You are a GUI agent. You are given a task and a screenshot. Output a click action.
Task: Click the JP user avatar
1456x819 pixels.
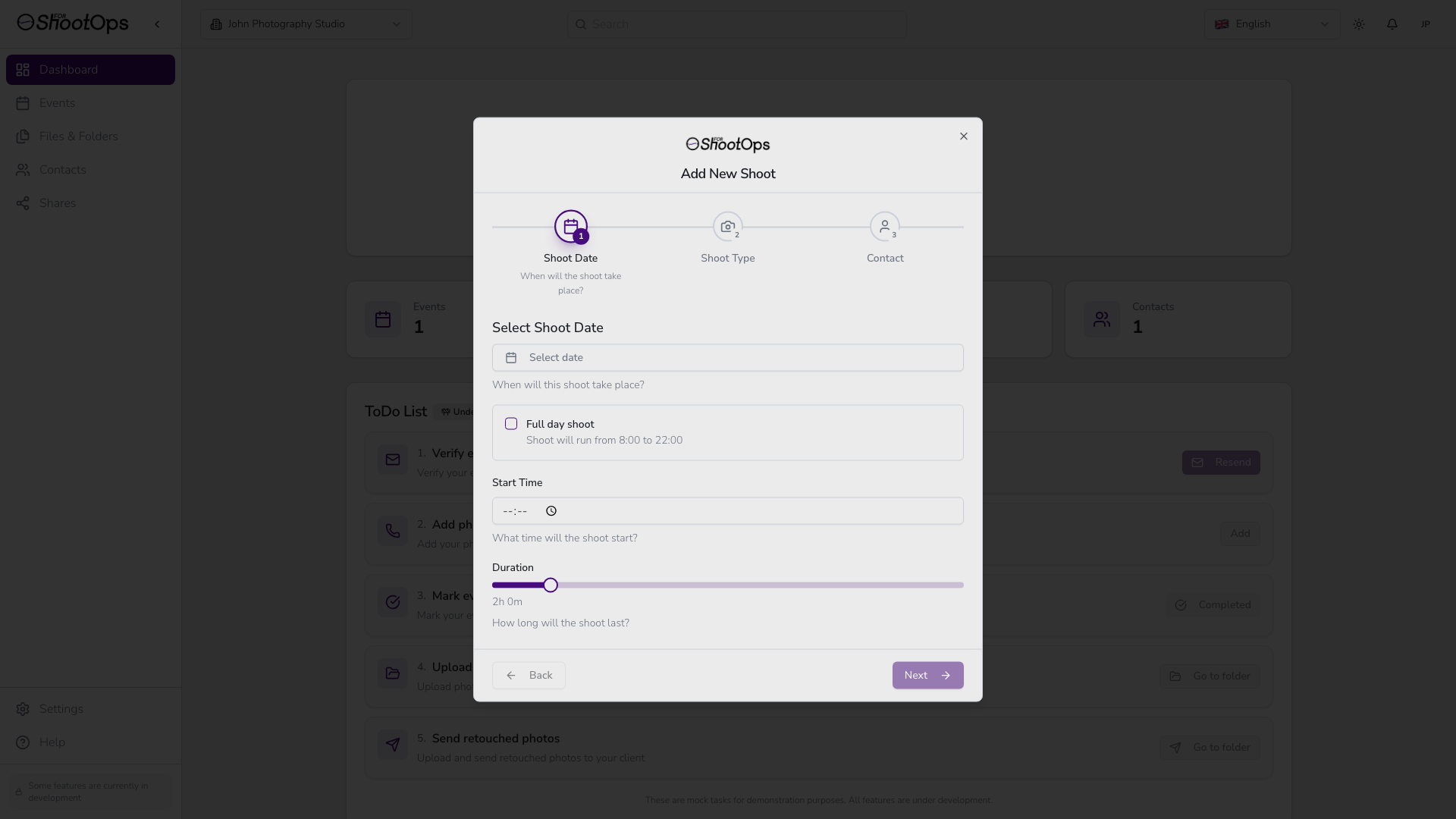point(1426,24)
